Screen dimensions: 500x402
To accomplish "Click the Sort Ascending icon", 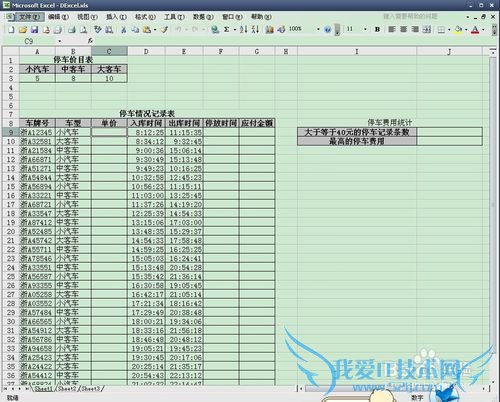I will [244, 30].
